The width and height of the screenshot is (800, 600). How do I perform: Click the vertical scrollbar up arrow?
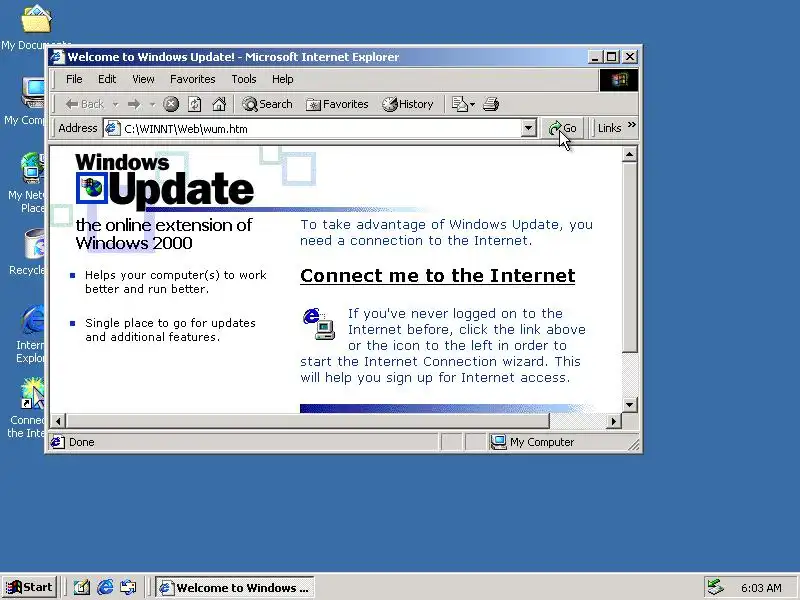(x=630, y=154)
